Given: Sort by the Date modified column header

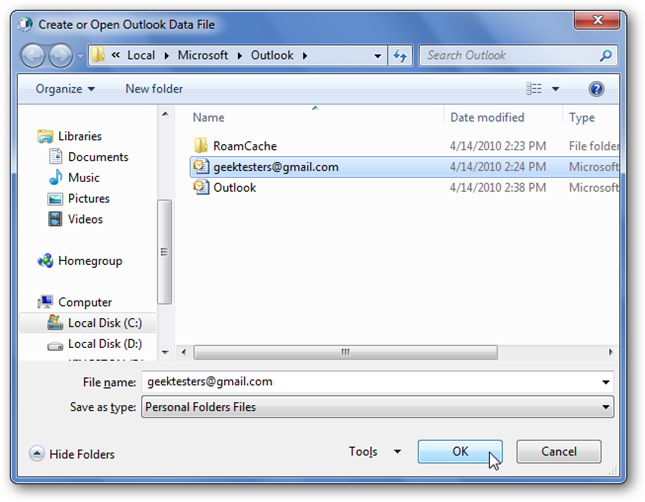Looking at the screenshot, I should 487,118.
